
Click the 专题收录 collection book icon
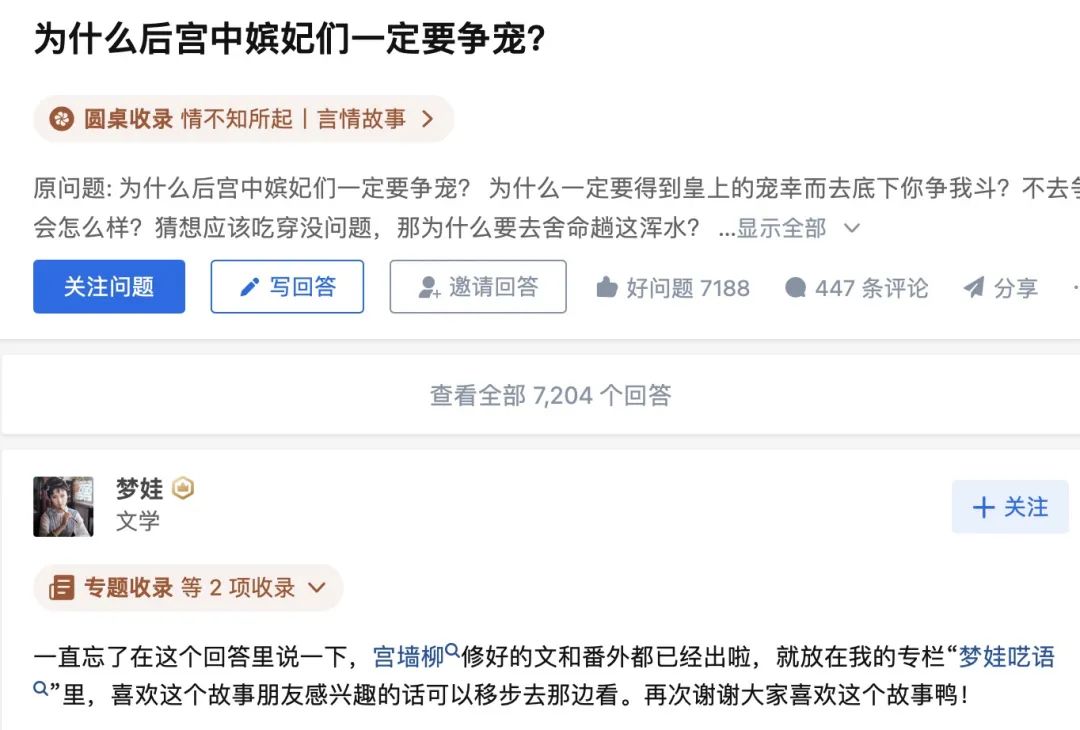[62, 588]
